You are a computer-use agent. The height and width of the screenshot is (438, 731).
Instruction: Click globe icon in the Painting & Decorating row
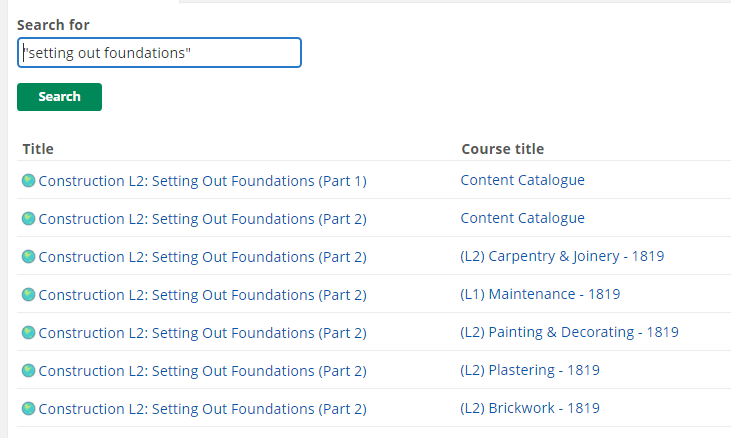[28, 333]
